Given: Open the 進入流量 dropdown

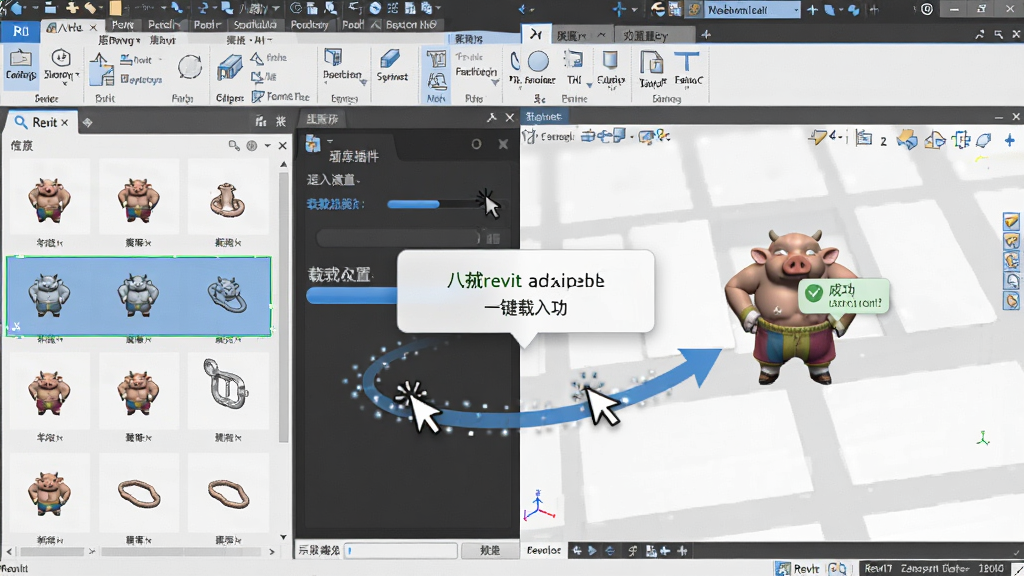Looking at the screenshot, I should point(334,180).
